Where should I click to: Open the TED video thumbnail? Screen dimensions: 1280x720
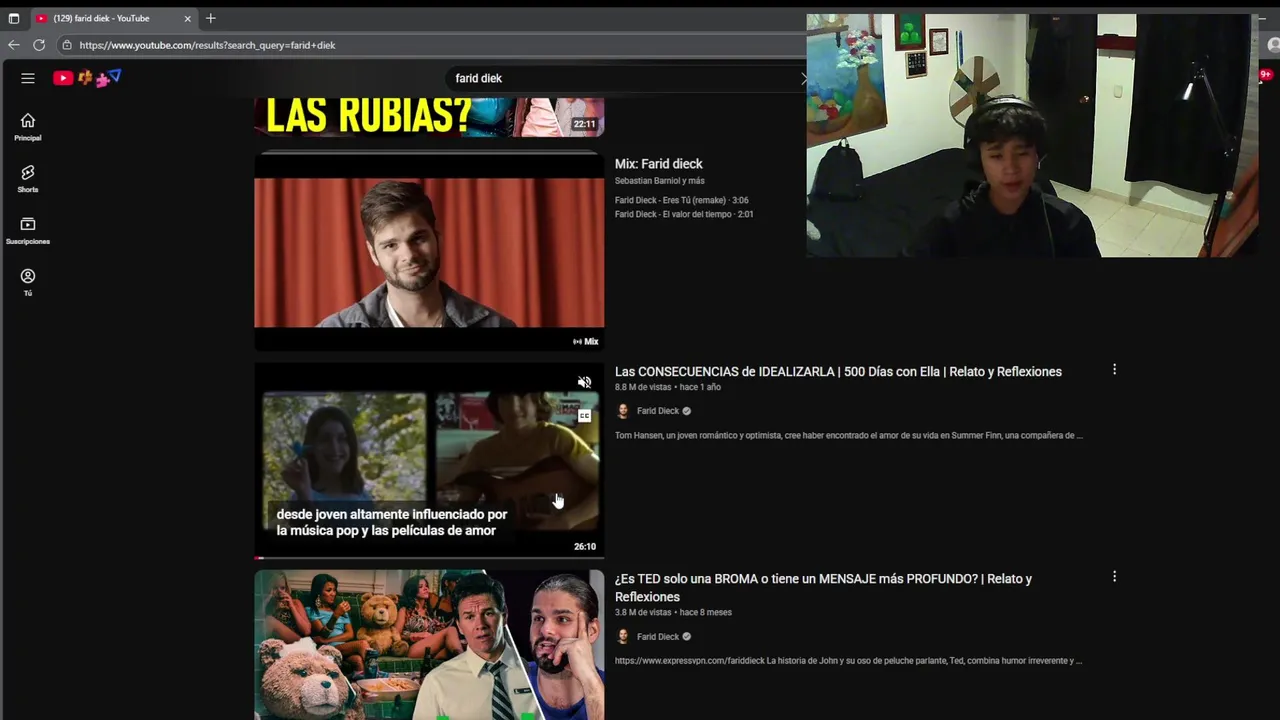(429, 645)
